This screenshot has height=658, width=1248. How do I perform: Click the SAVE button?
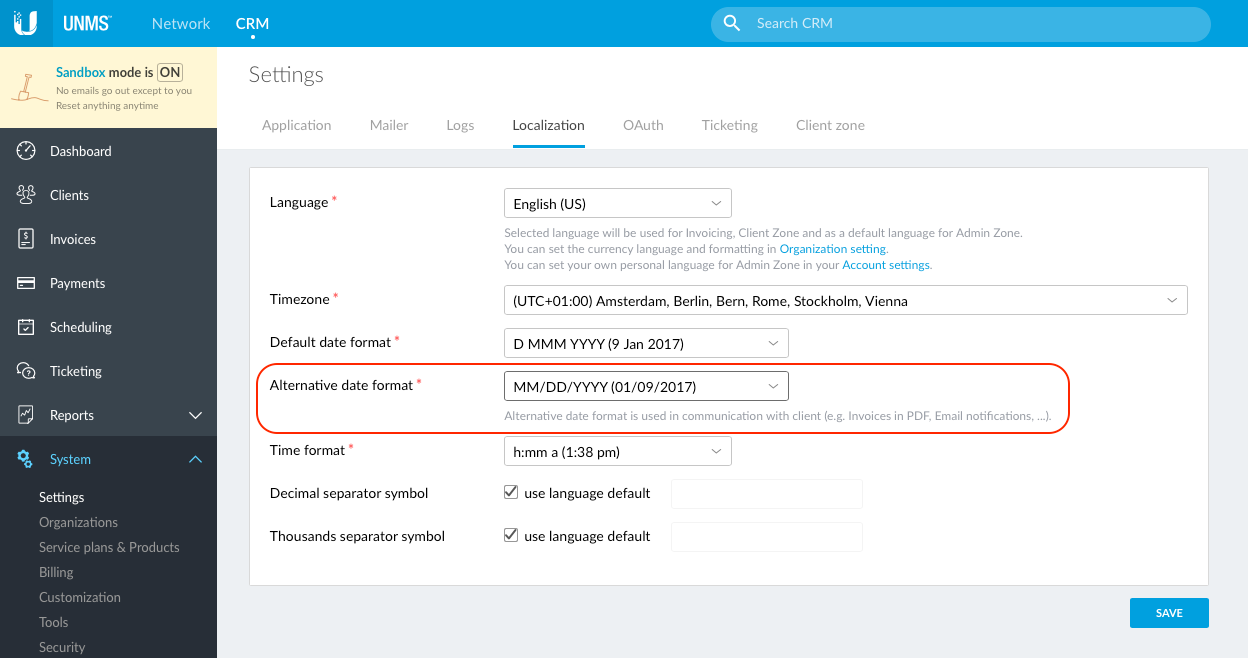pyautogui.click(x=1168, y=613)
